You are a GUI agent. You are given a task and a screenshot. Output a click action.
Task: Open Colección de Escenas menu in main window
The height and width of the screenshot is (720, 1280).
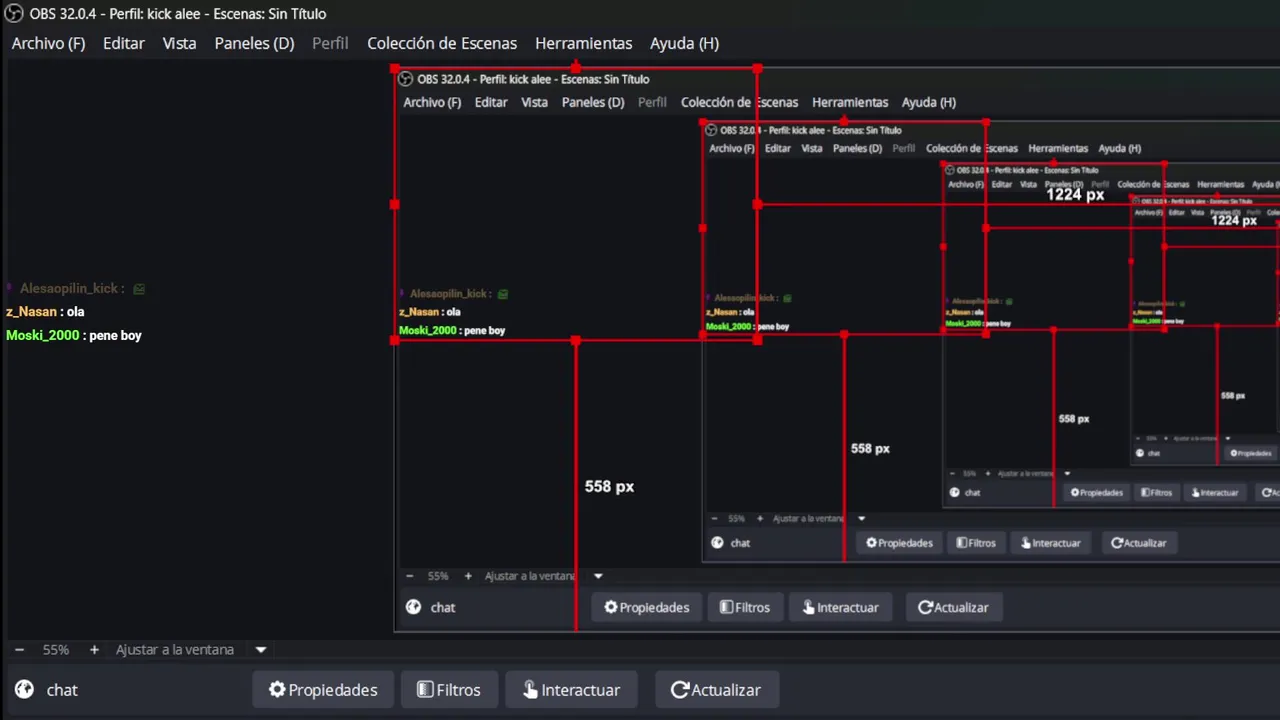(x=442, y=43)
